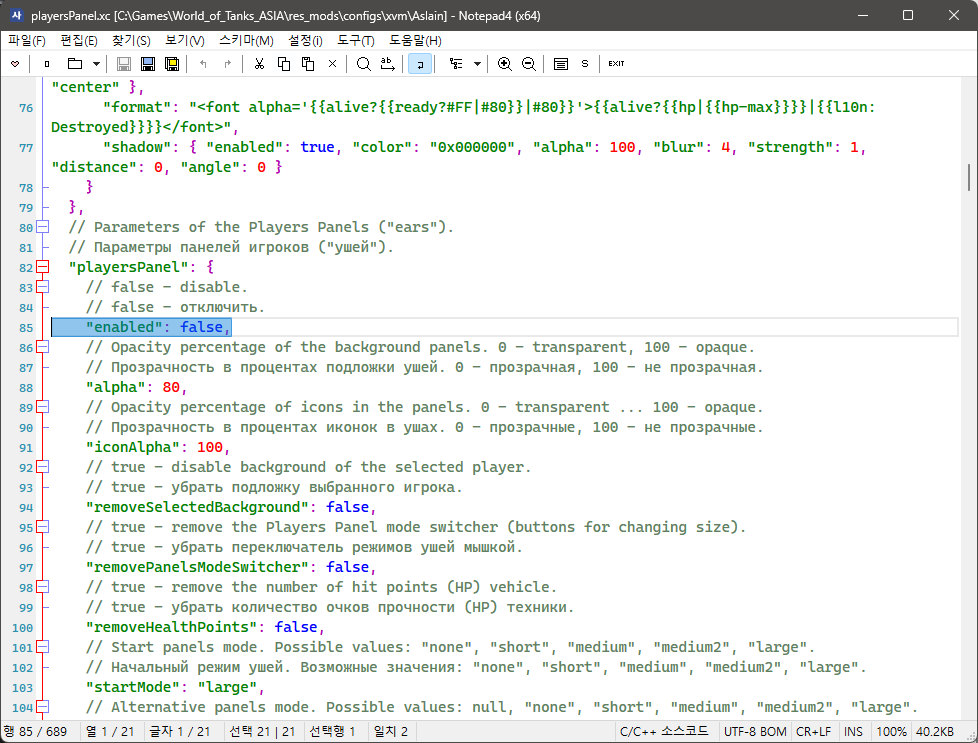
Task: Collapse the fold marker at line 86
Action: point(42,347)
